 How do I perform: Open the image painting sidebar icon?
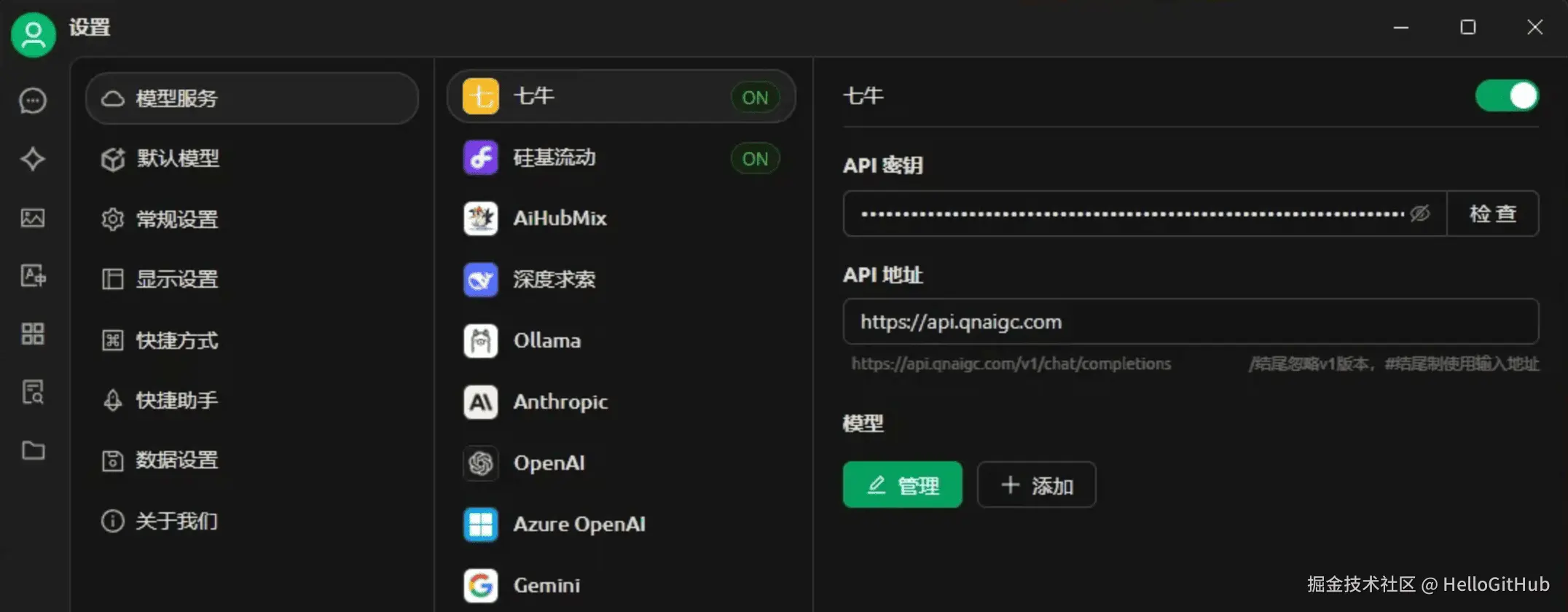coord(33,217)
